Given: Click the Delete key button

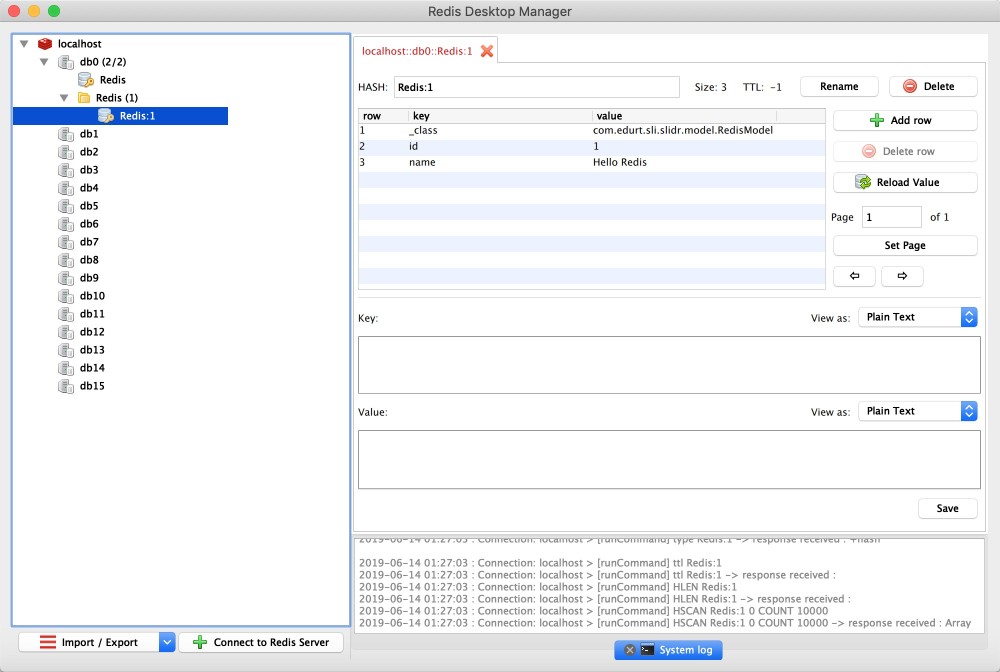Looking at the screenshot, I should 932,86.
